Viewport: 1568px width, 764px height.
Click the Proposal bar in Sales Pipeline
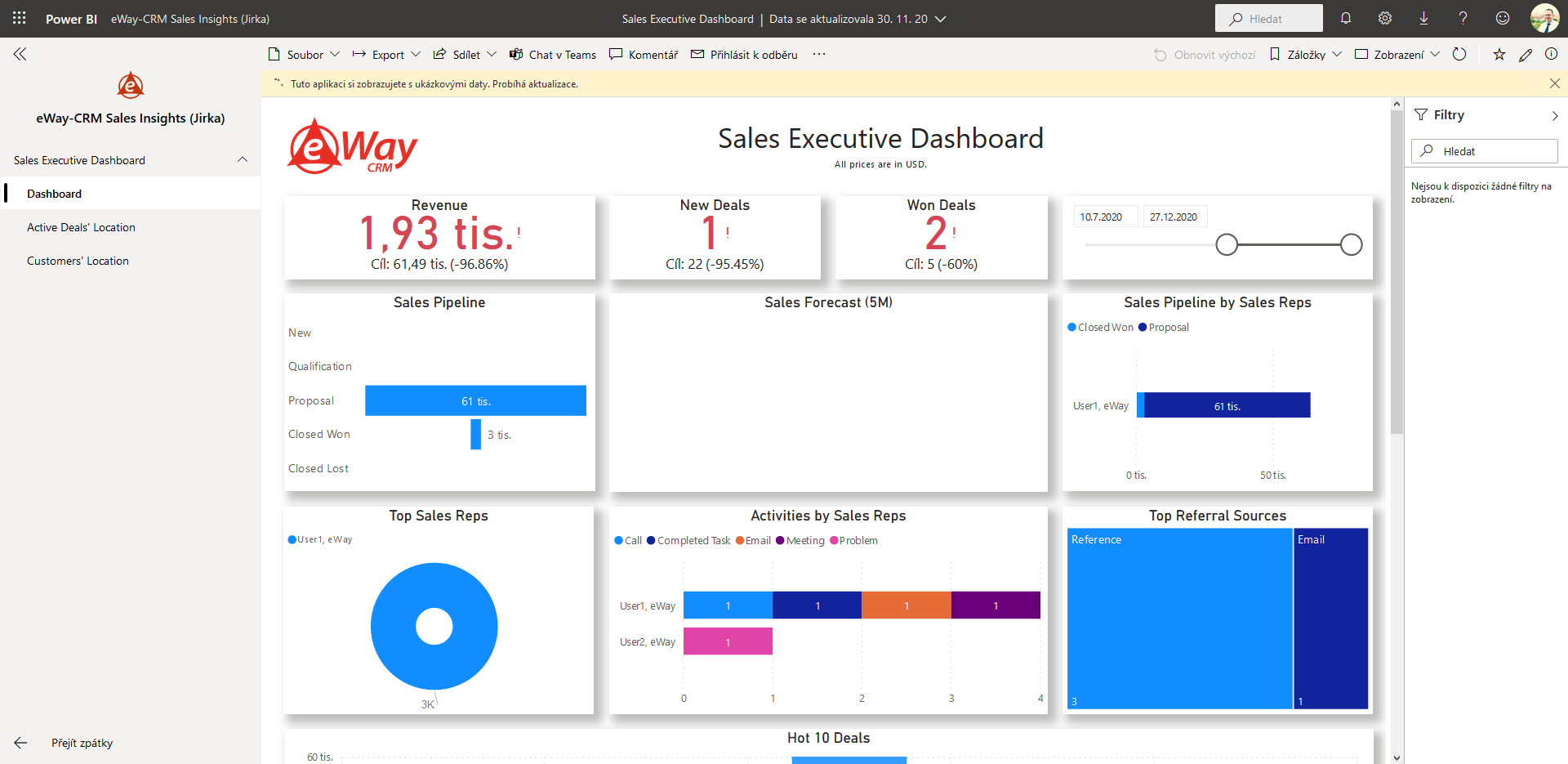point(475,400)
